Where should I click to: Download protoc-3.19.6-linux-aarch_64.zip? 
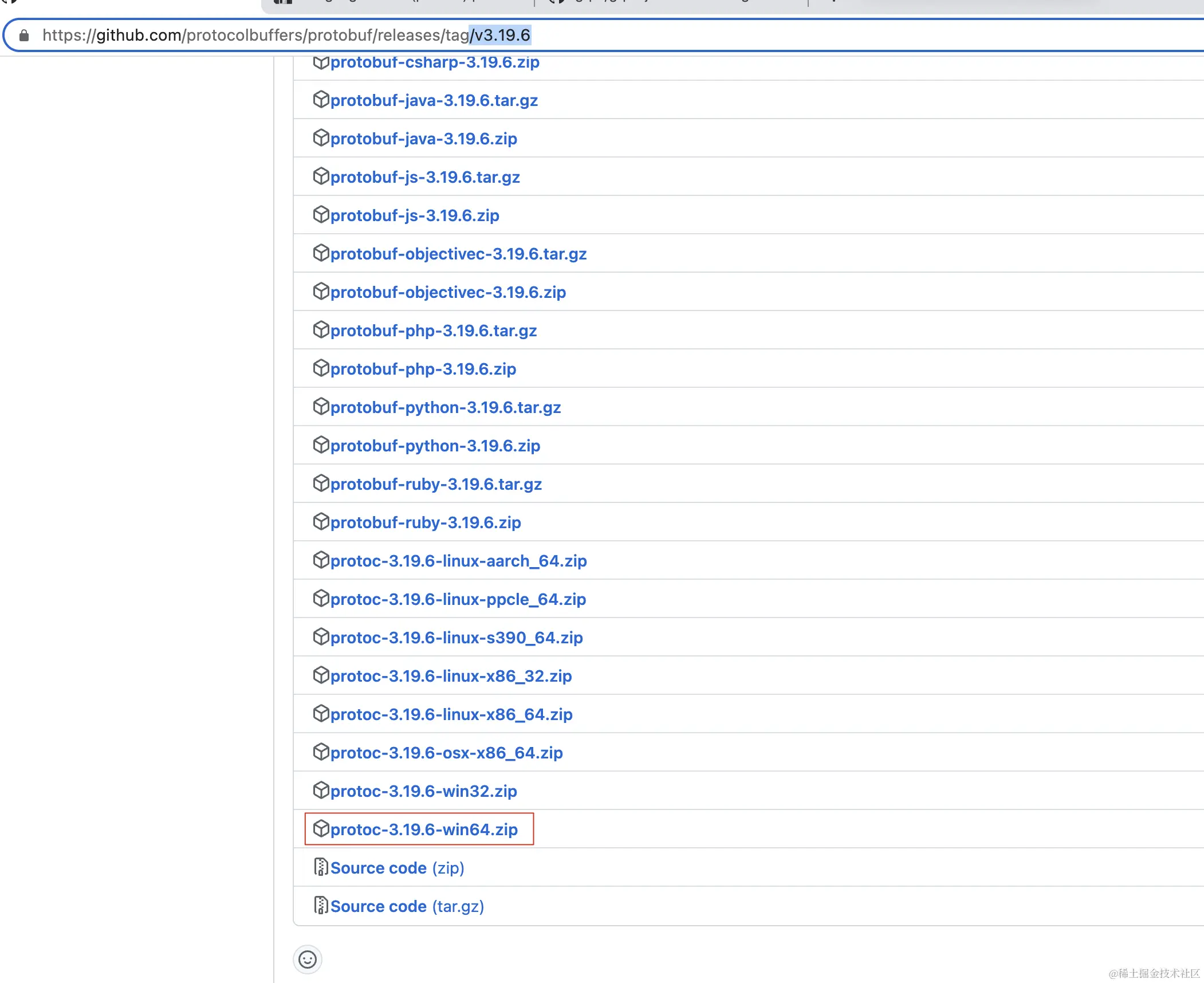[x=458, y=561]
